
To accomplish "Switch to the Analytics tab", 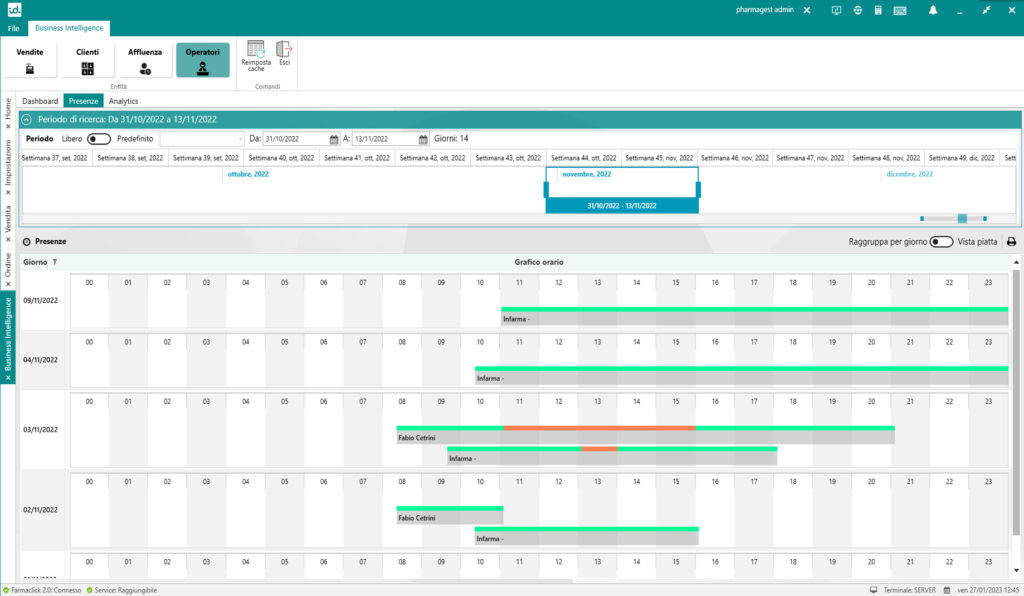I will click(123, 101).
